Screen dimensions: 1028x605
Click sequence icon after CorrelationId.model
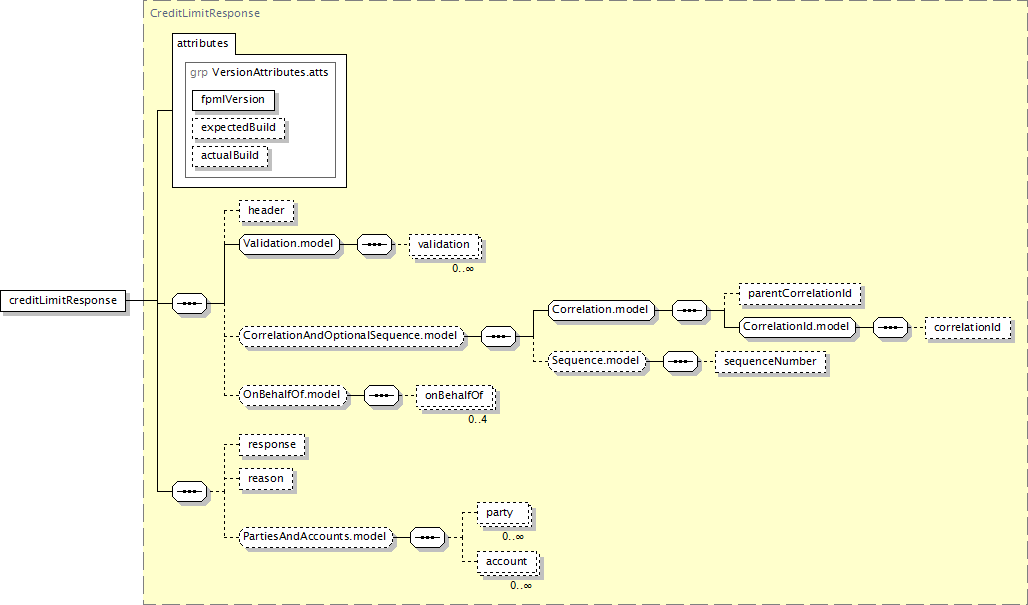891,327
